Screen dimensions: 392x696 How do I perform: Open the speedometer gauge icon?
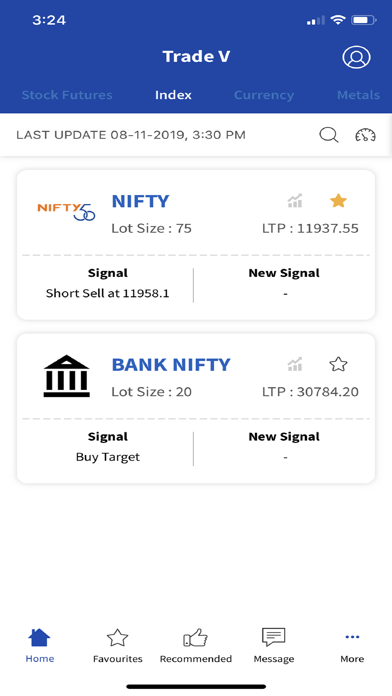365,135
